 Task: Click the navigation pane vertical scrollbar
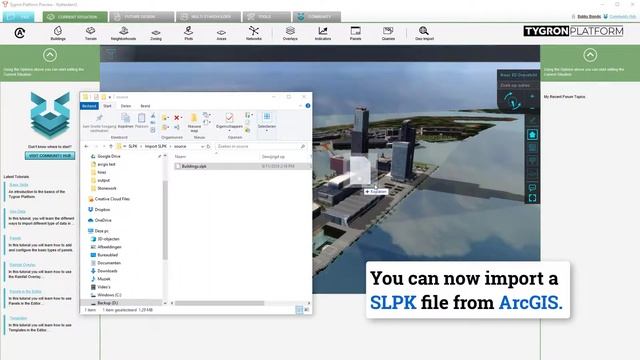[x=165, y=220]
